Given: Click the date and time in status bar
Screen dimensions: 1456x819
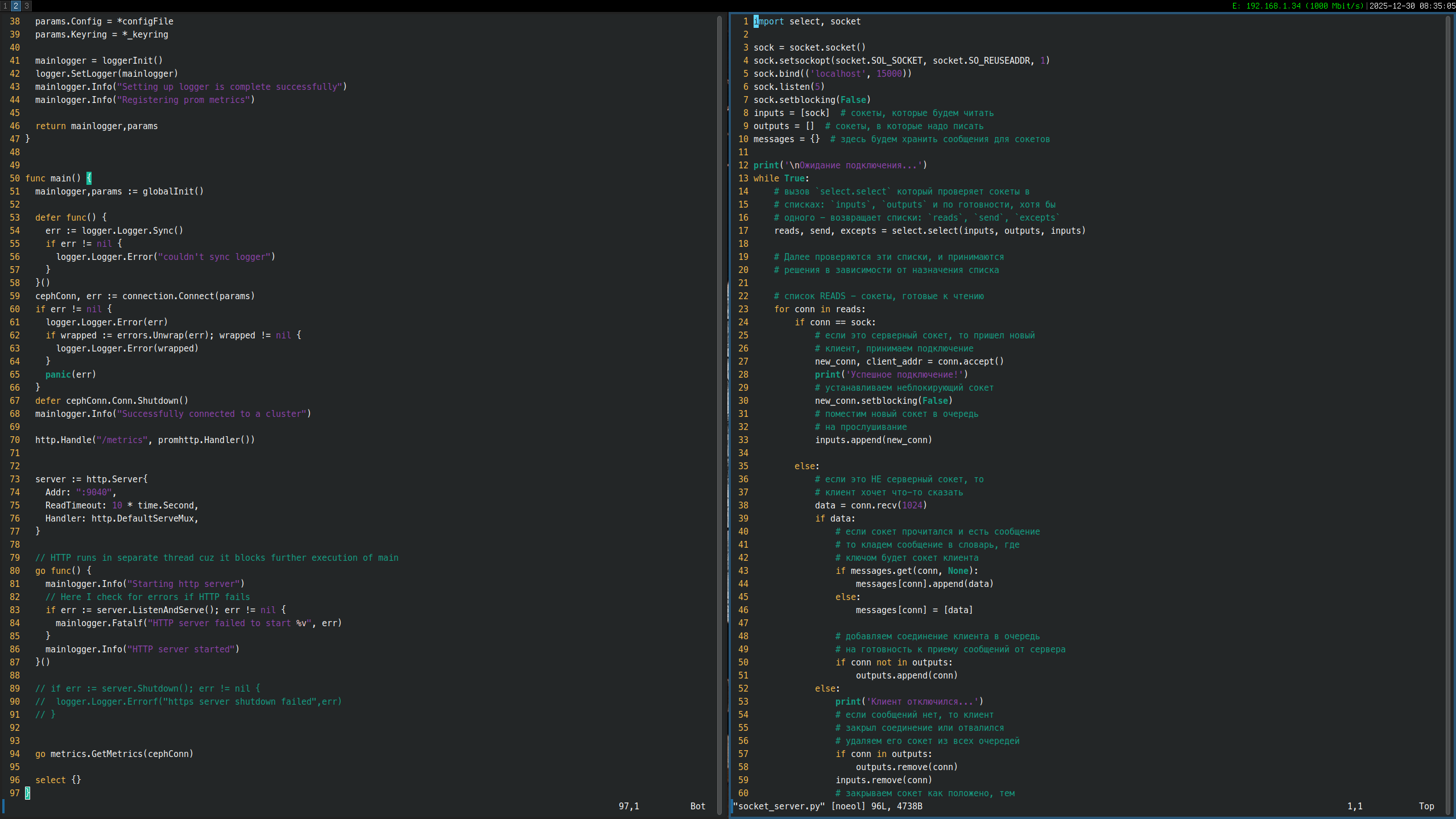Looking at the screenshot, I should coord(1412,6).
